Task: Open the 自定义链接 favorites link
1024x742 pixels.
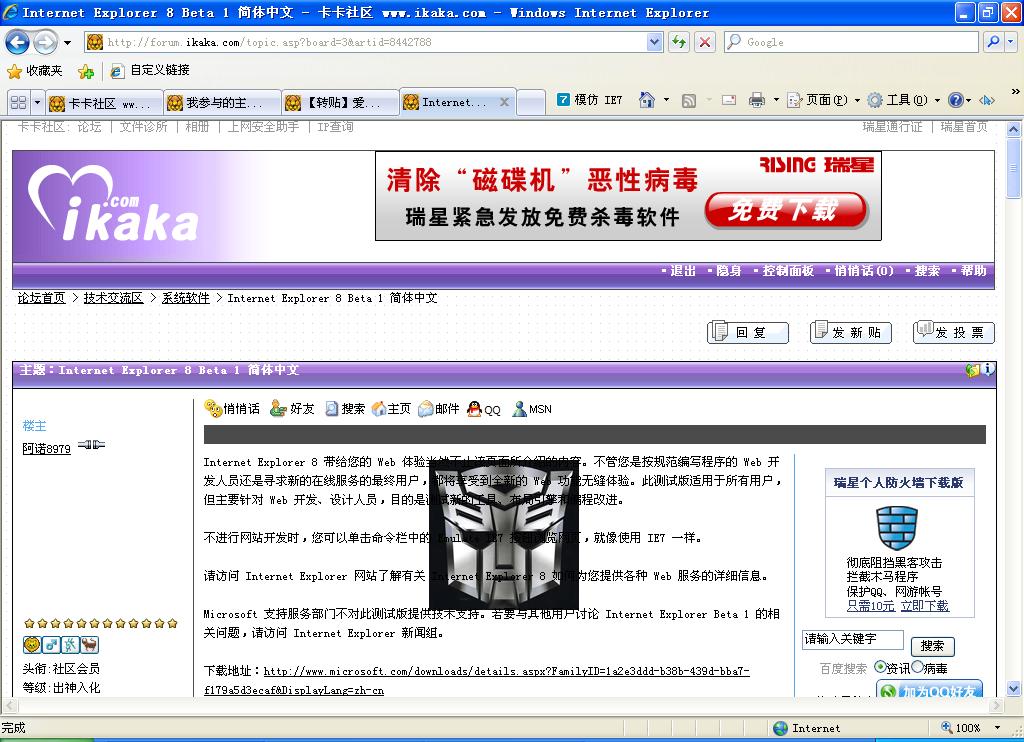Action: click(x=150, y=71)
